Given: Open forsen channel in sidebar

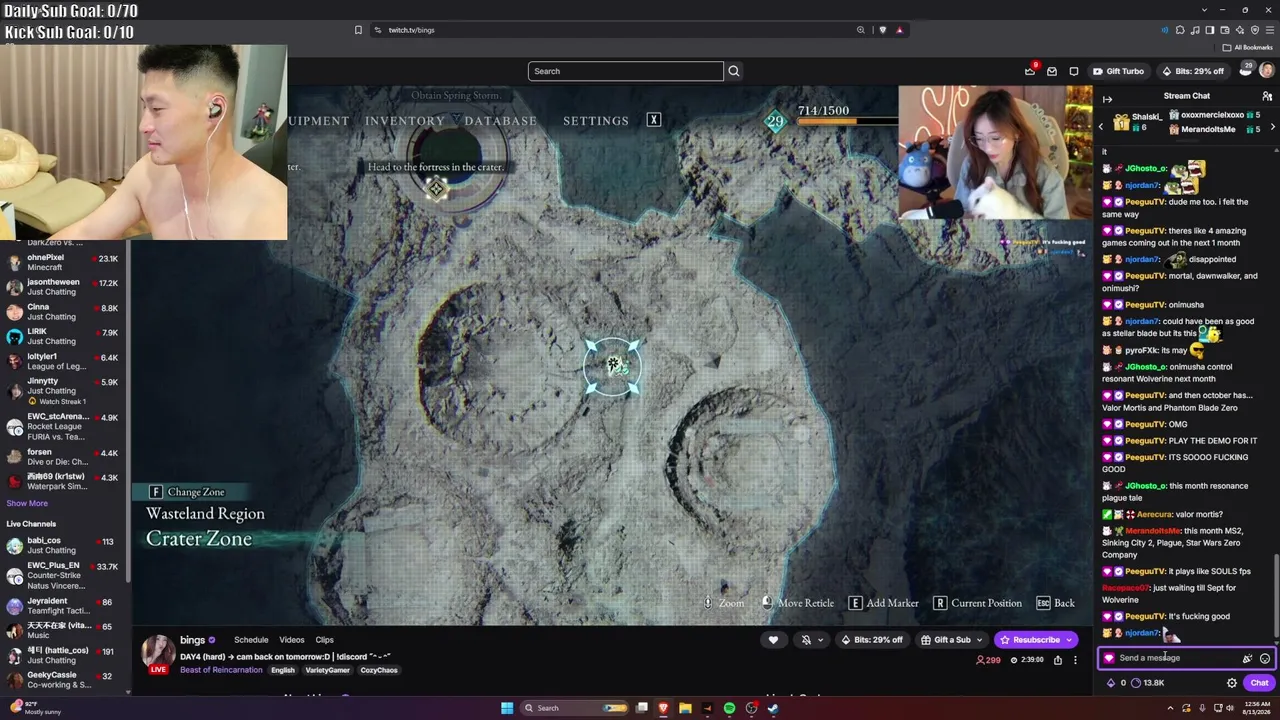Looking at the screenshot, I should [65, 457].
